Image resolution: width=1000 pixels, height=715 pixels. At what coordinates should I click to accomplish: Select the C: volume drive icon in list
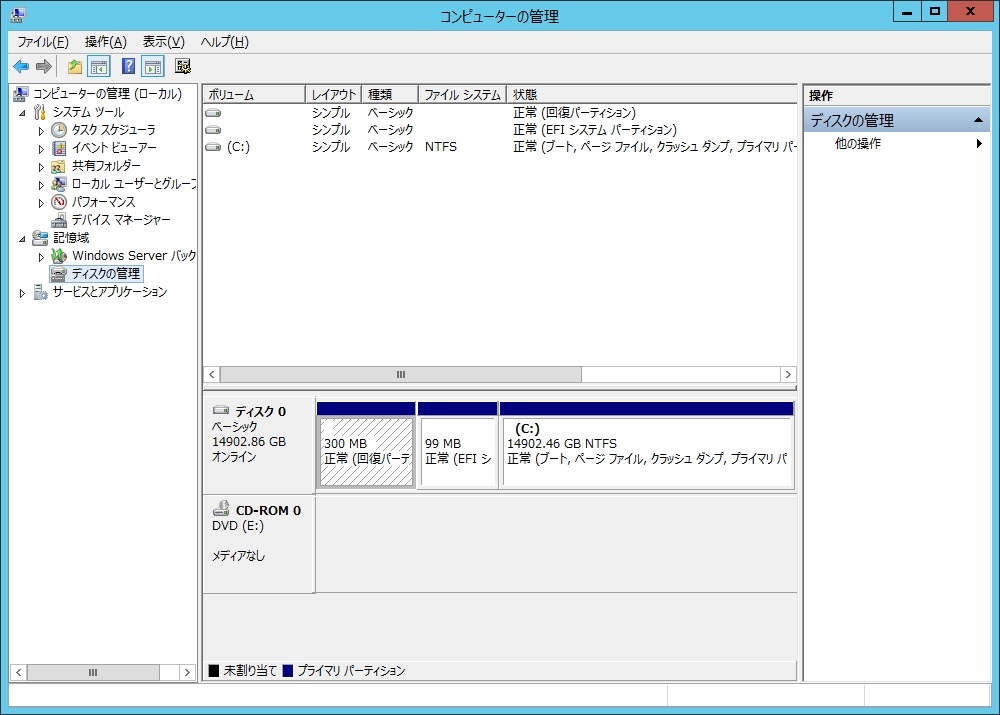click(x=213, y=147)
